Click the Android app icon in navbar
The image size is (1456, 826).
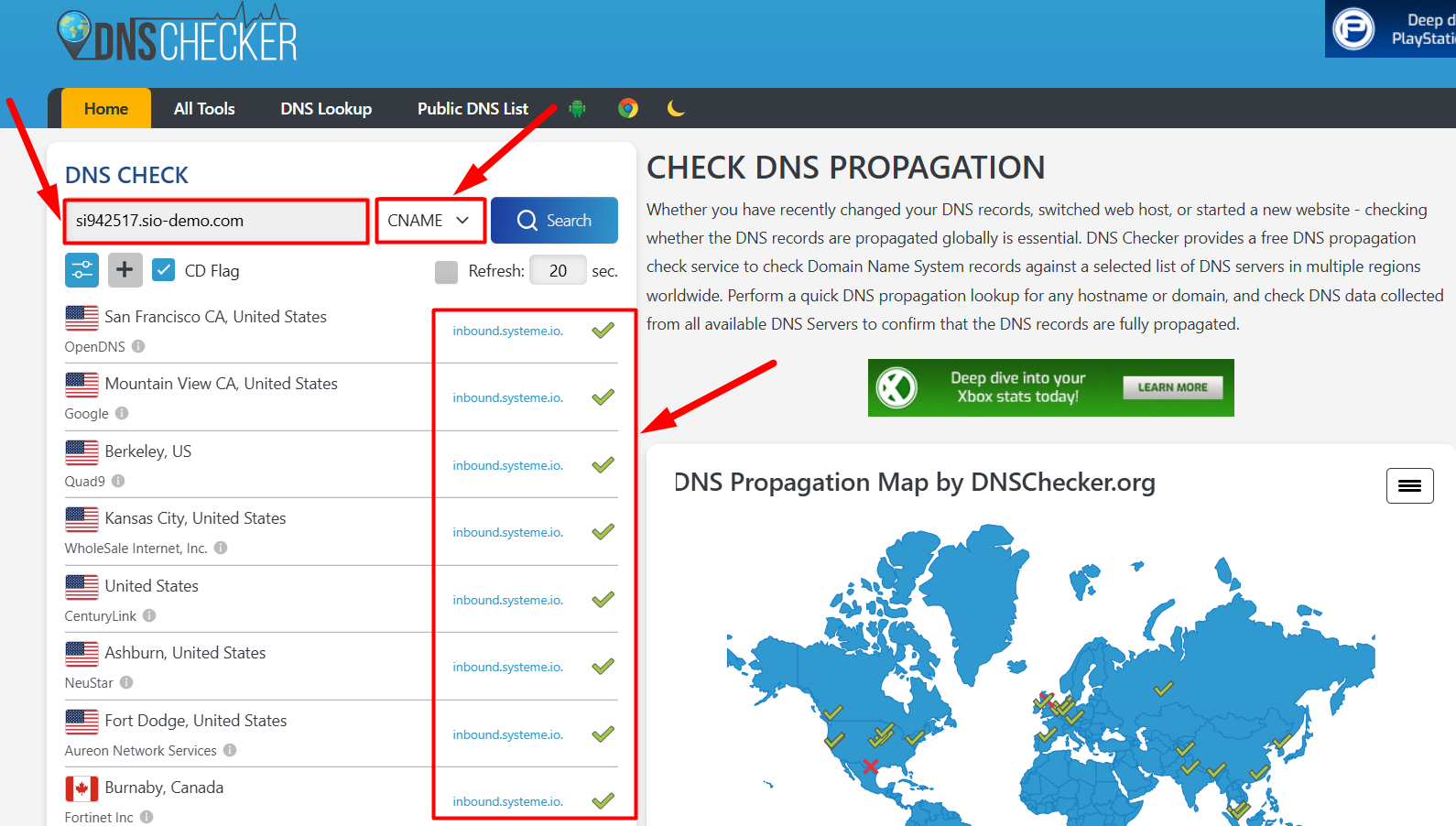[x=577, y=108]
